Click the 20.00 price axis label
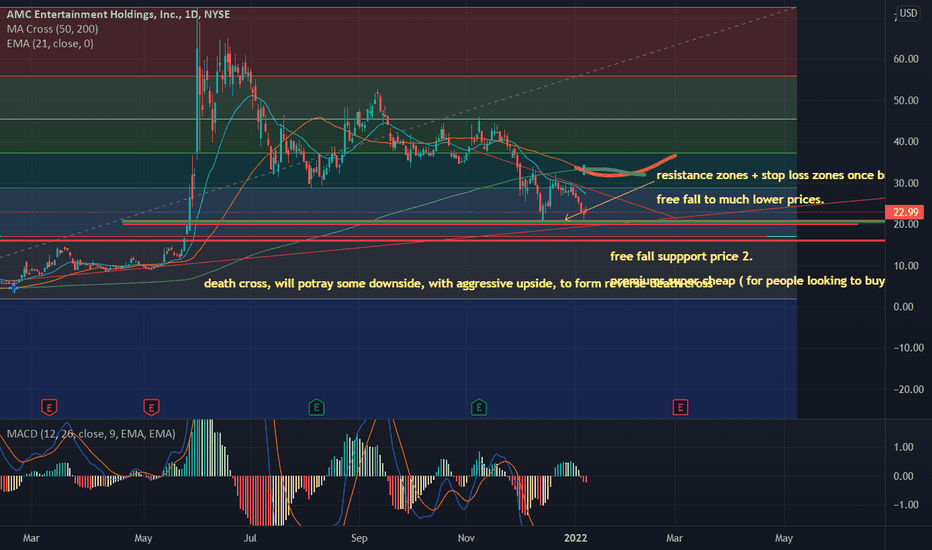 906,224
